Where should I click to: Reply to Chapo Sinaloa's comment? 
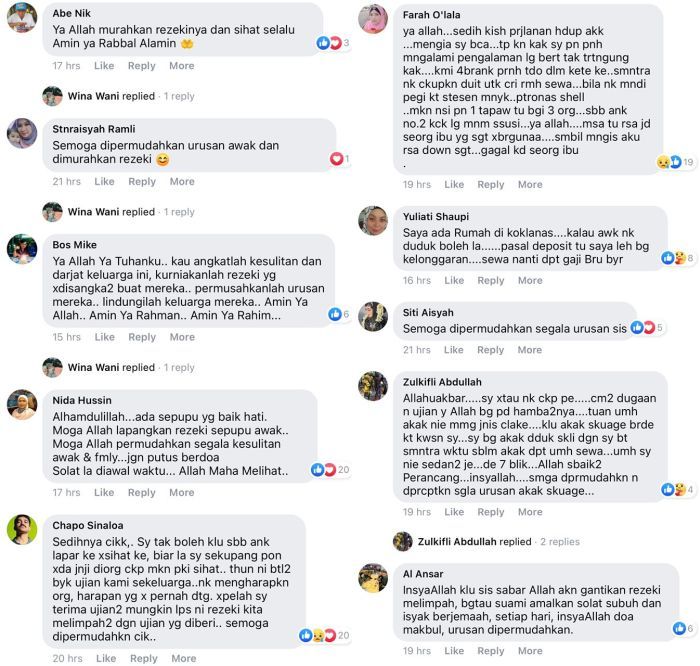[143, 659]
